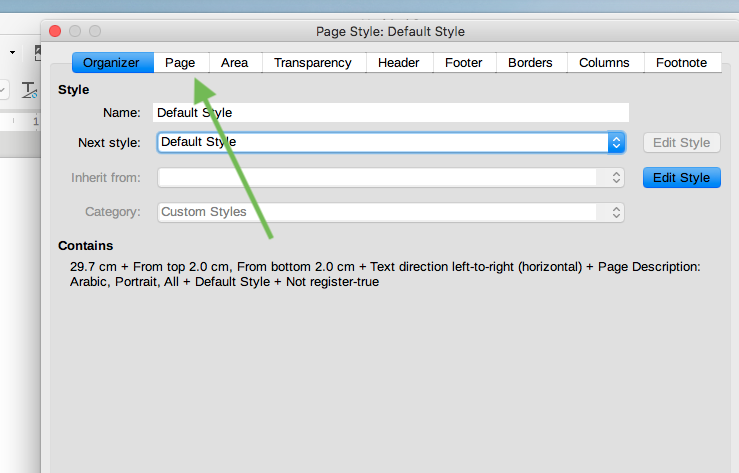Open the Header tab
Viewport: 739px width, 473px height.
click(399, 62)
